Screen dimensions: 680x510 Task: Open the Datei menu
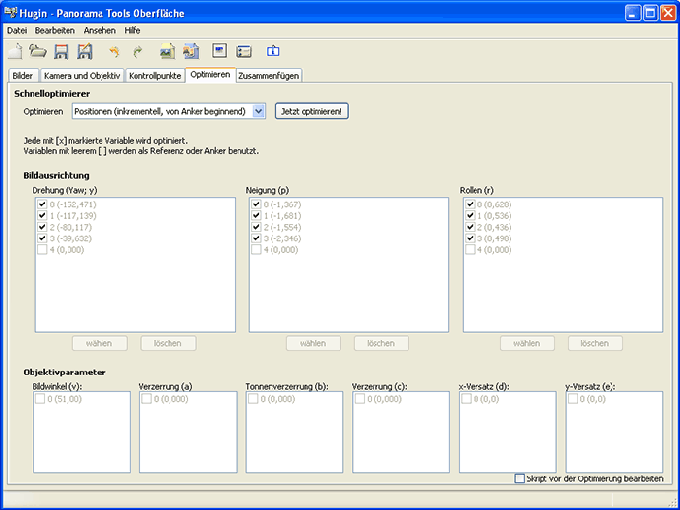coord(17,30)
